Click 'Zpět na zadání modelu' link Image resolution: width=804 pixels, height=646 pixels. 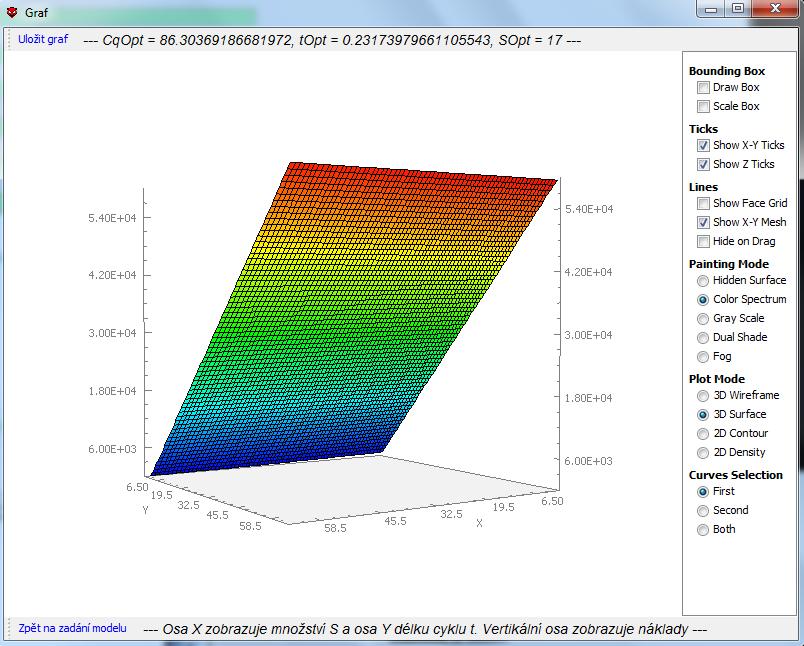(x=72, y=628)
